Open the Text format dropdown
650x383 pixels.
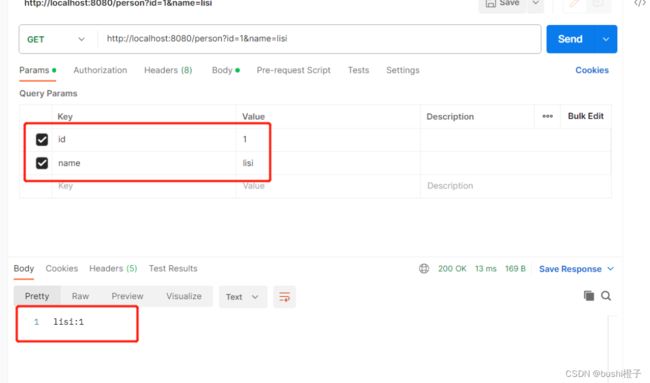pos(243,297)
